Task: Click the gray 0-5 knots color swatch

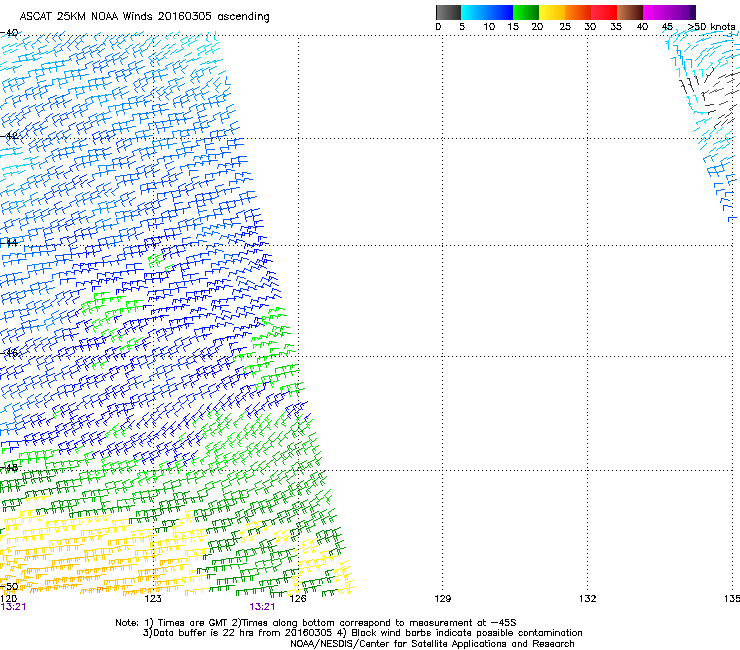Action: coord(448,12)
